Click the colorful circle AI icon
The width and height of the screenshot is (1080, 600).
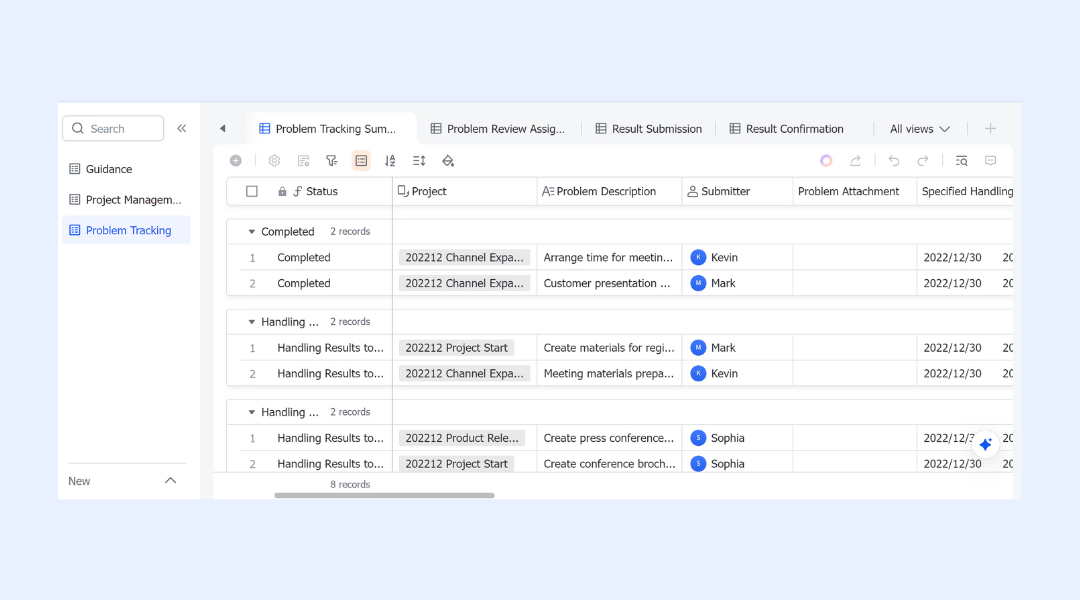click(826, 161)
